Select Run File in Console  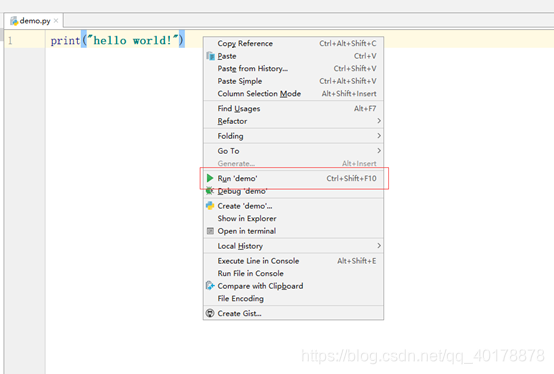click(x=293, y=273)
